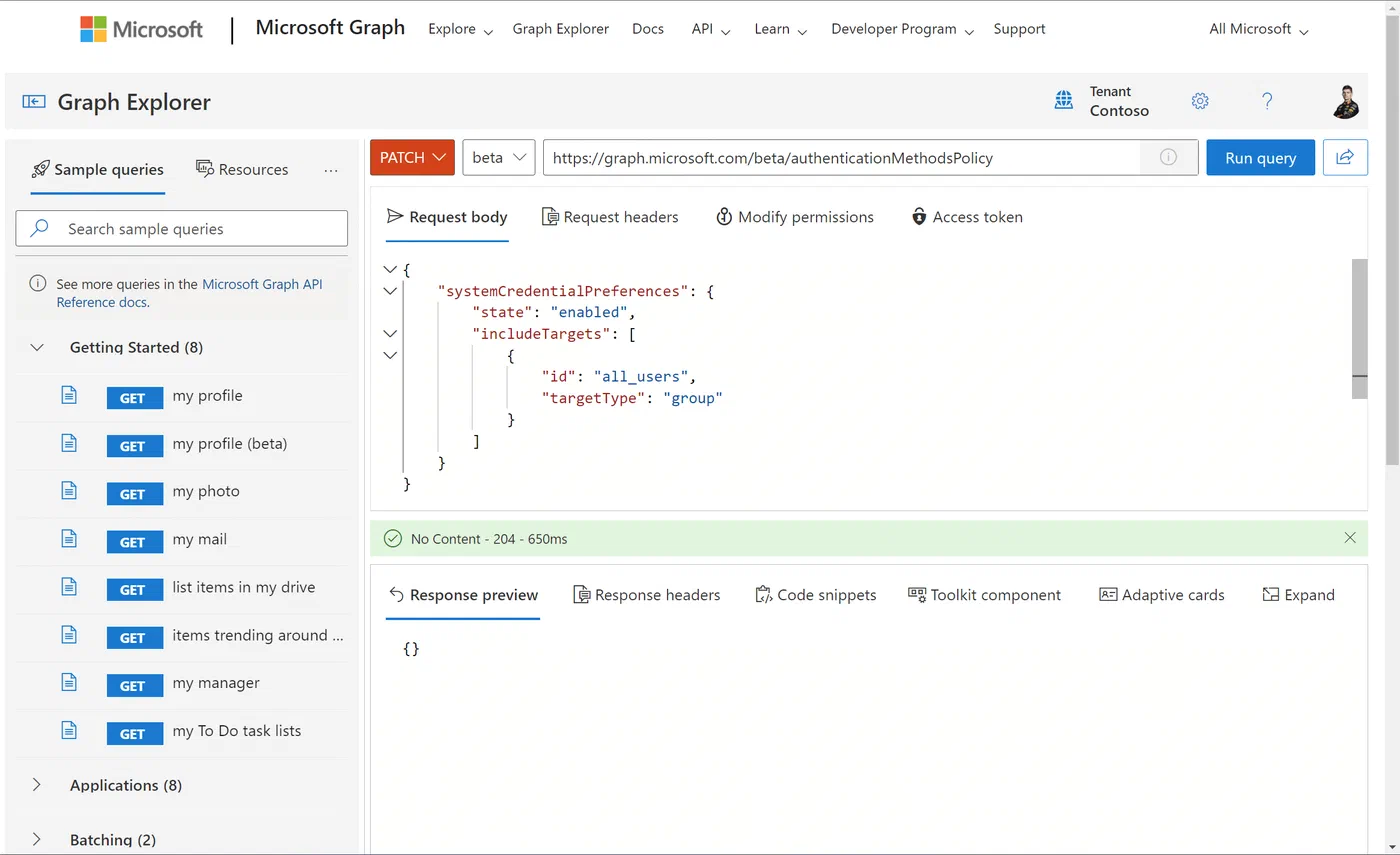This screenshot has width=1400, height=855.
Task: Switch to the Request headers tab
Action: coord(610,217)
